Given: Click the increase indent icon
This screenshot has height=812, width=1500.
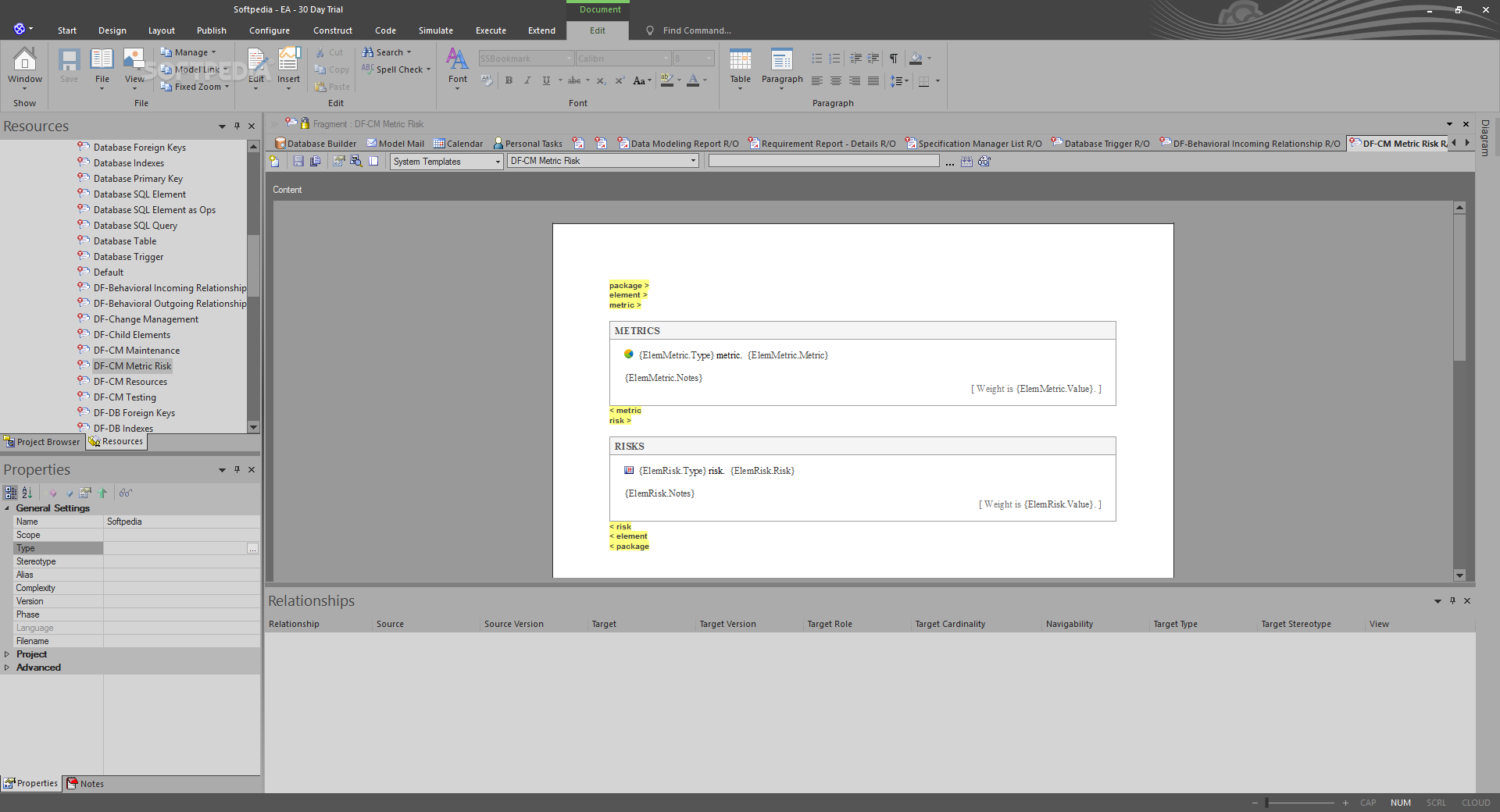Looking at the screenshot, I should pos(873,59).
